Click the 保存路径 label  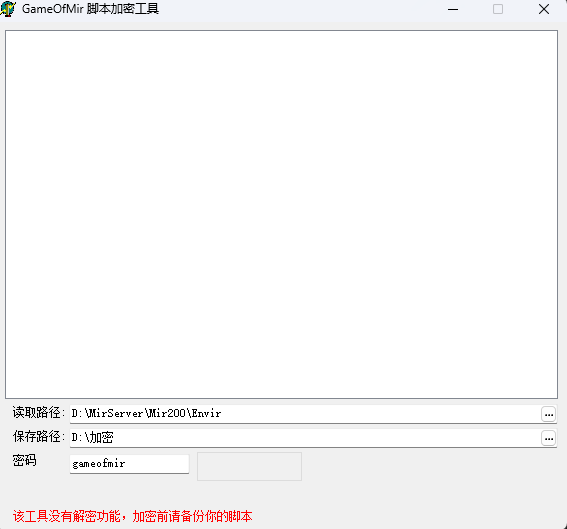point(38,436)
